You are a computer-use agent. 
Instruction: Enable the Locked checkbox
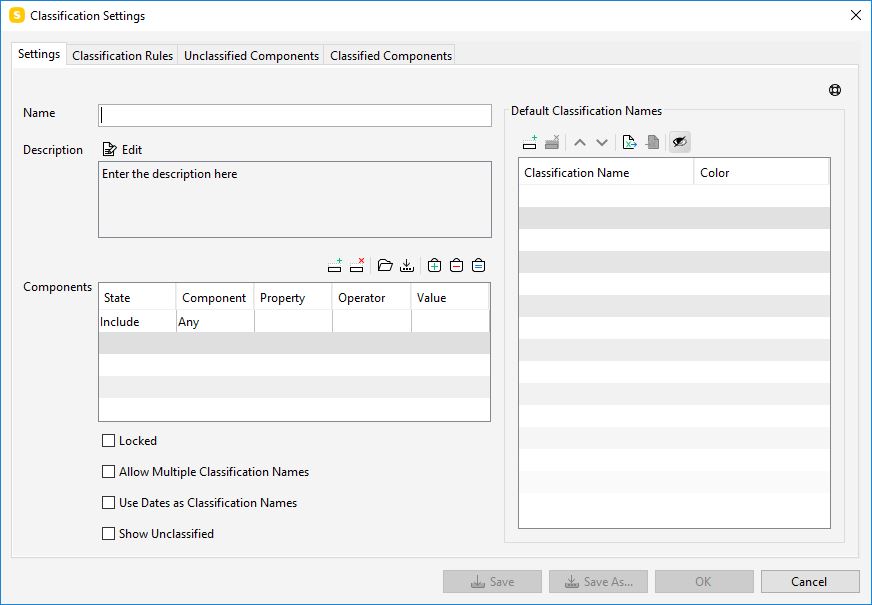point(108,440)
